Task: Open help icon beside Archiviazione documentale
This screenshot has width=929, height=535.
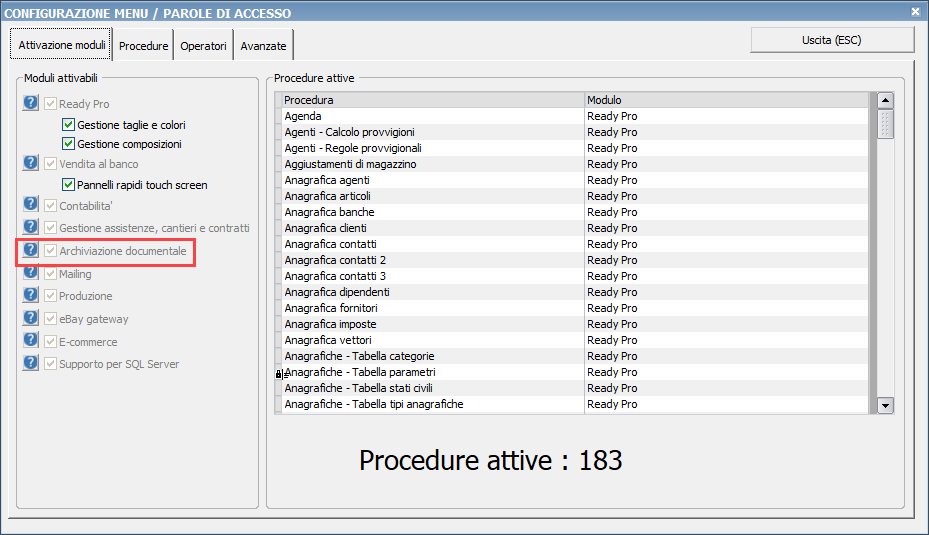Action: click(x=31, y=249)
